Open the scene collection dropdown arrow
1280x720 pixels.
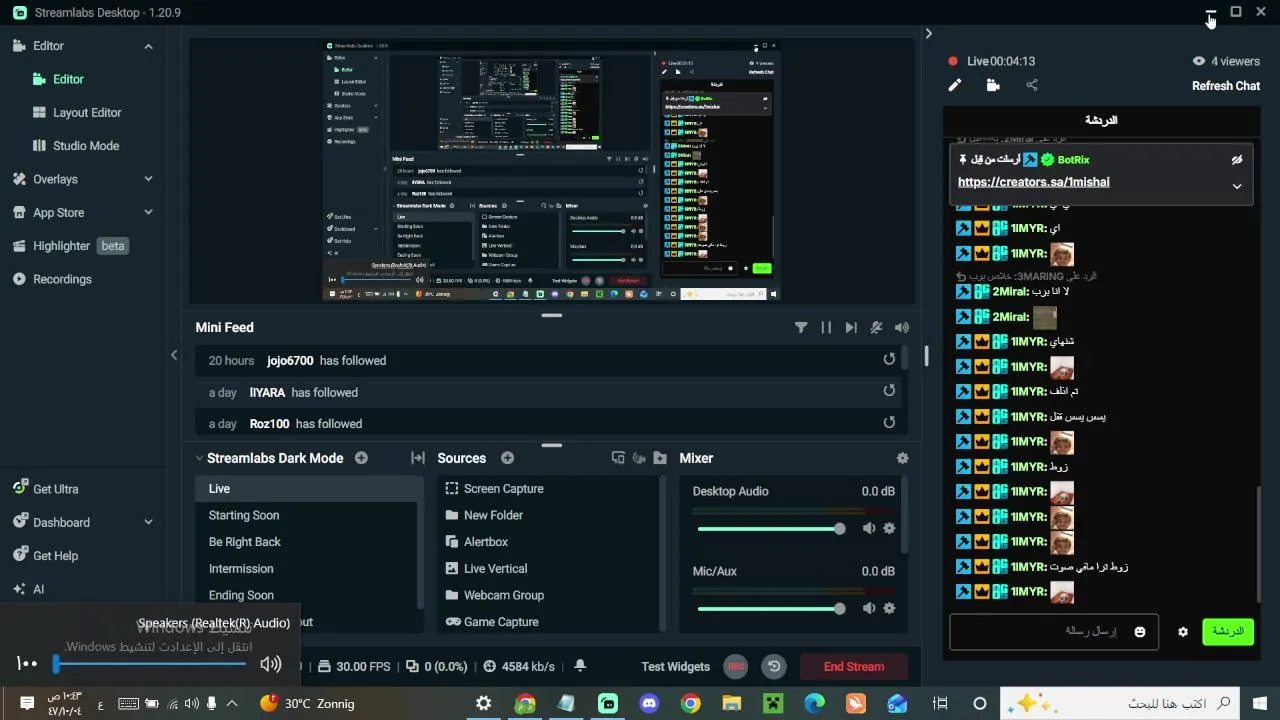click(x=199, y=458)
